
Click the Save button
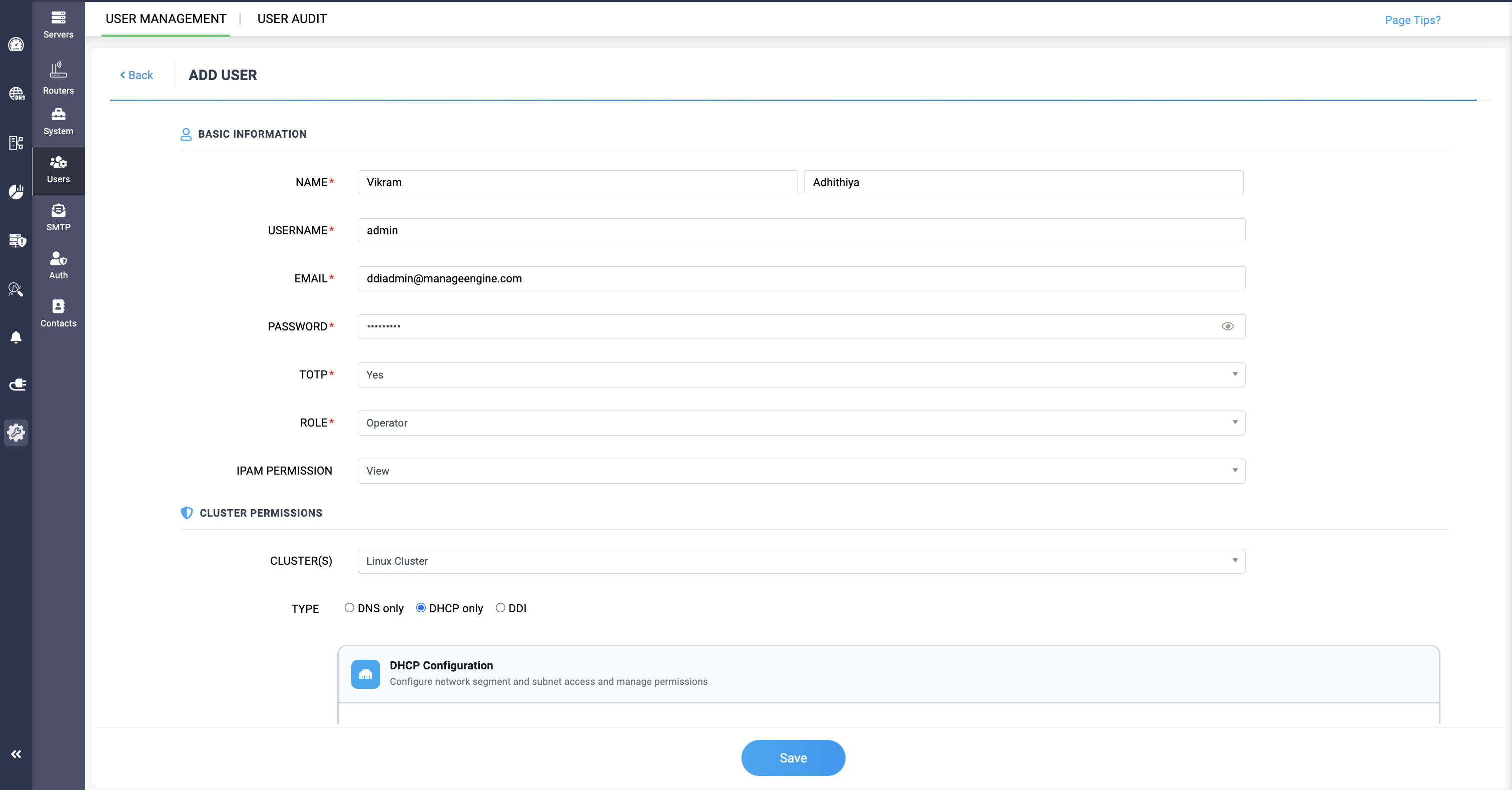pos(793,757)
